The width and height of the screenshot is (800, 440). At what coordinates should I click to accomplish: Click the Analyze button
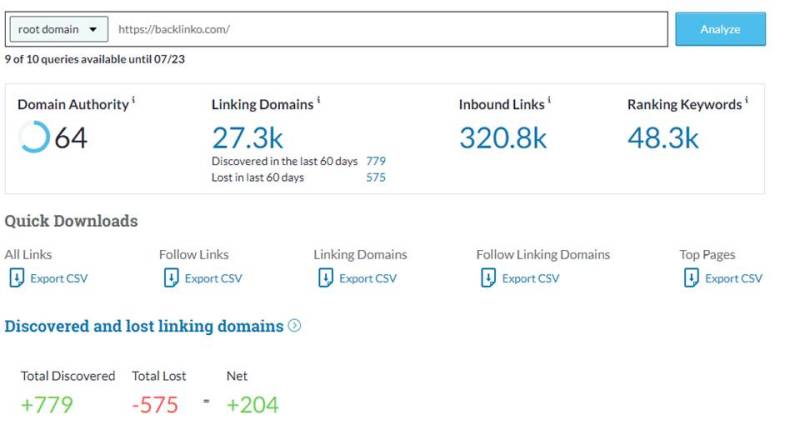pyautogui.click(x=720, y=29)
